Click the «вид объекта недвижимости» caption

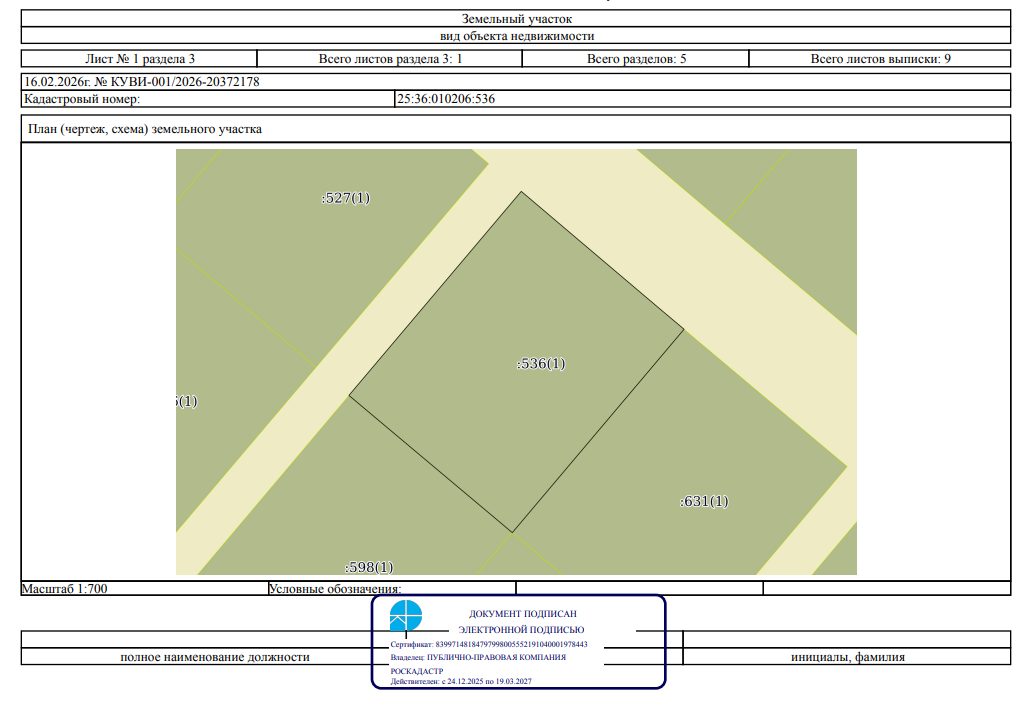pos(517,36)
